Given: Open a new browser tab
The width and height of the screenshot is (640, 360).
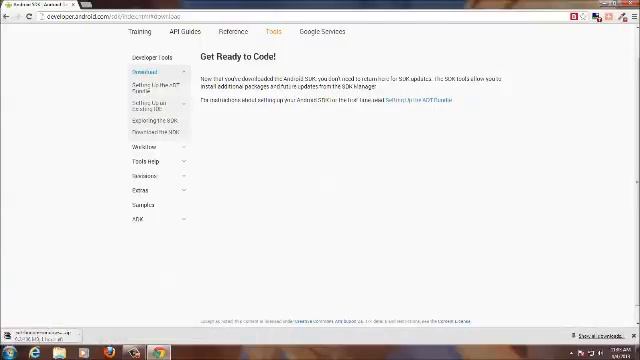Looking at the screenshot, I should tap(86, 4).
